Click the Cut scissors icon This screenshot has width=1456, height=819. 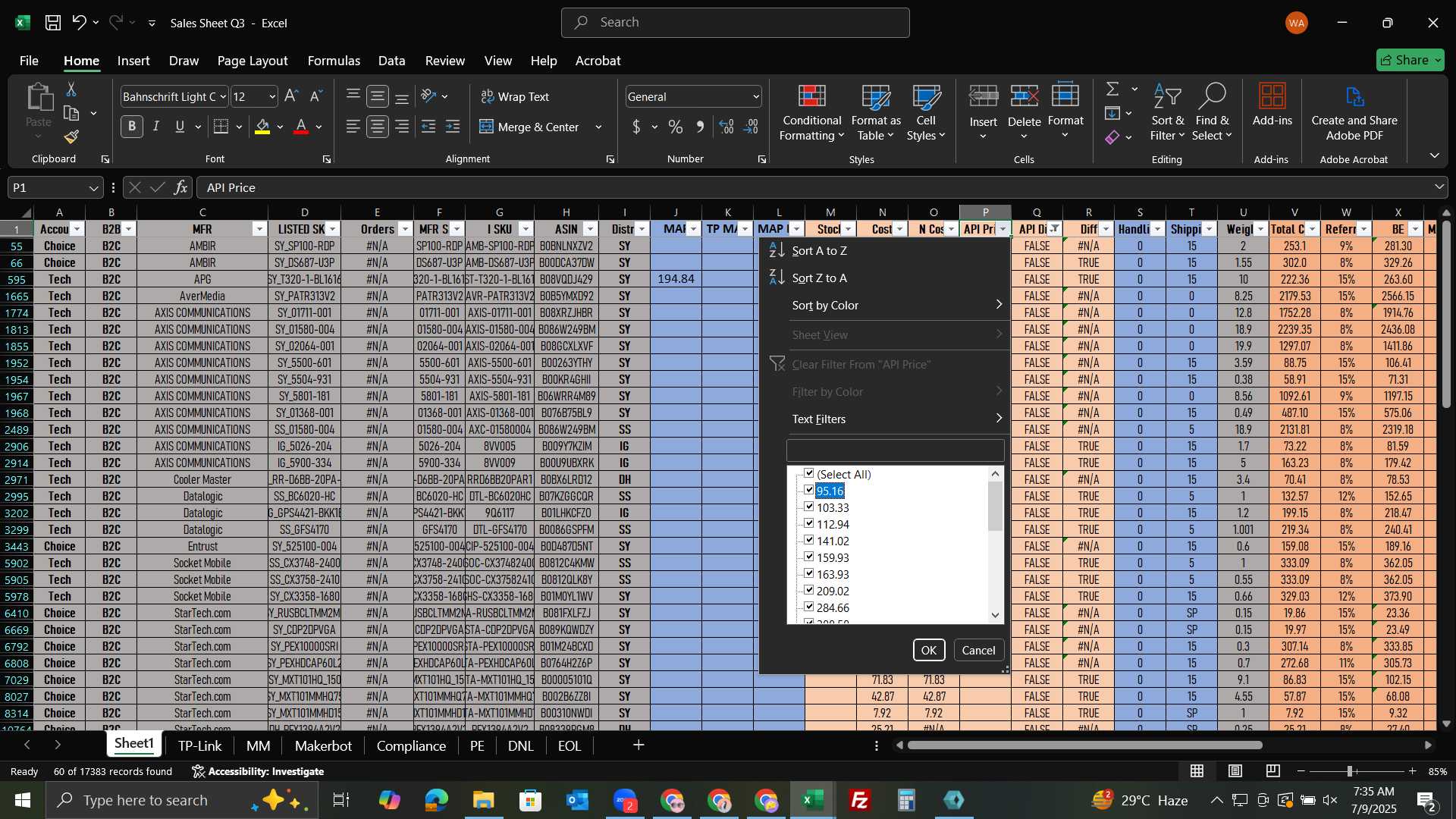pos(71,89)
